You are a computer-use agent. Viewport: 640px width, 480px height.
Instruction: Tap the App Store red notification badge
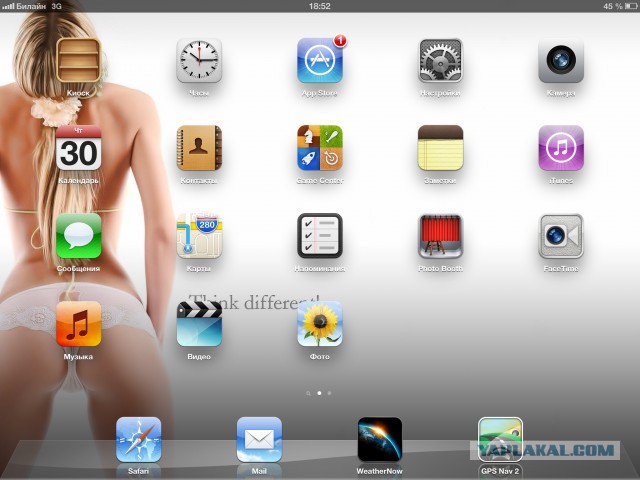coord(340,40)
